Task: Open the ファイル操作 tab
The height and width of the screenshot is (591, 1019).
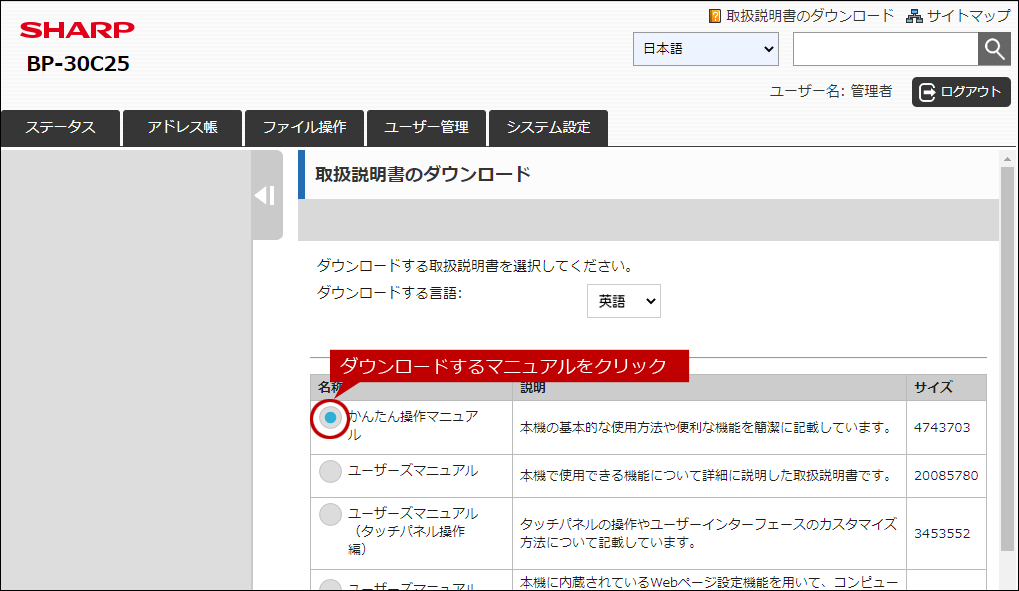Action: coord(304,127)
